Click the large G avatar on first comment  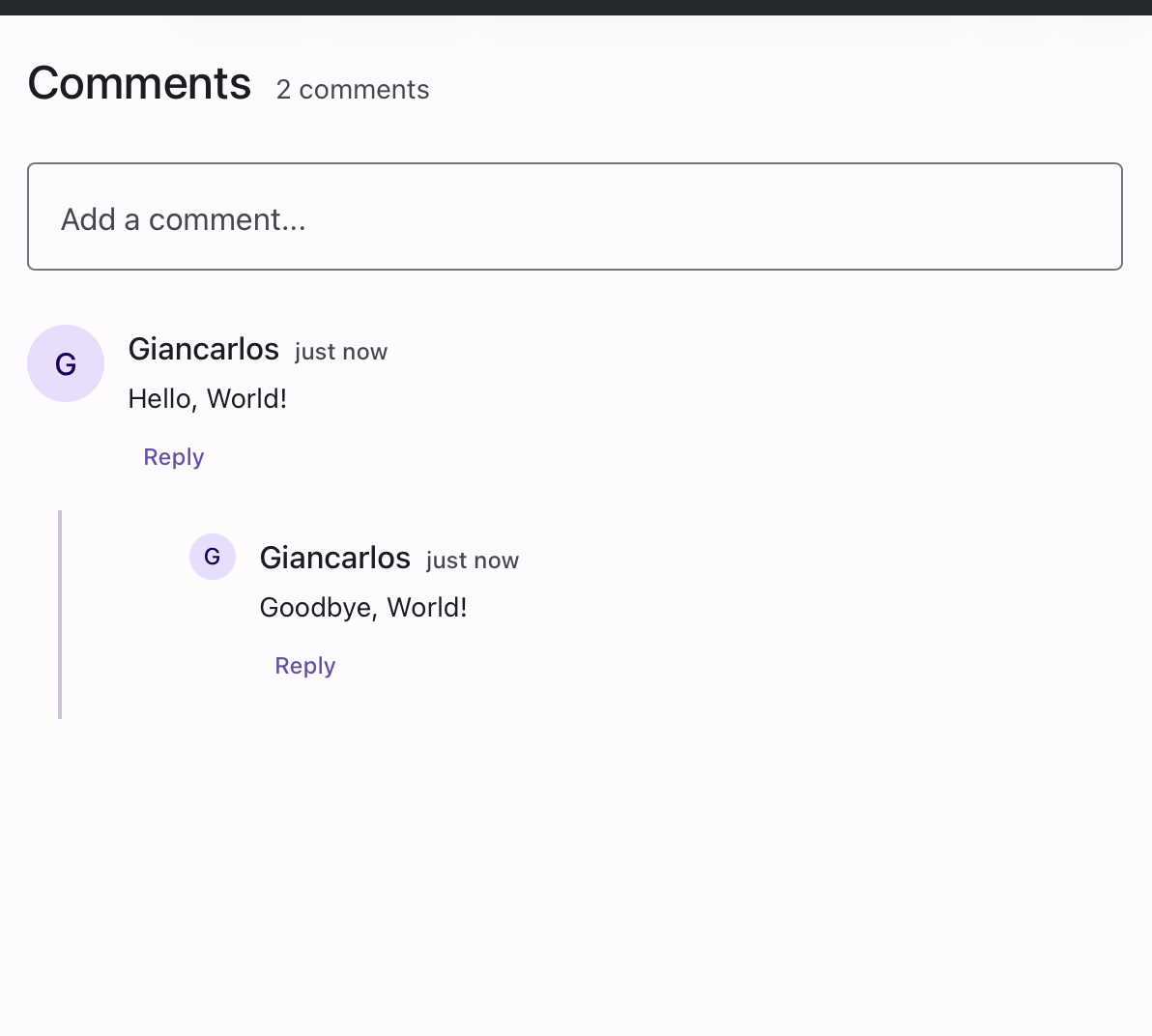point(66,363)
